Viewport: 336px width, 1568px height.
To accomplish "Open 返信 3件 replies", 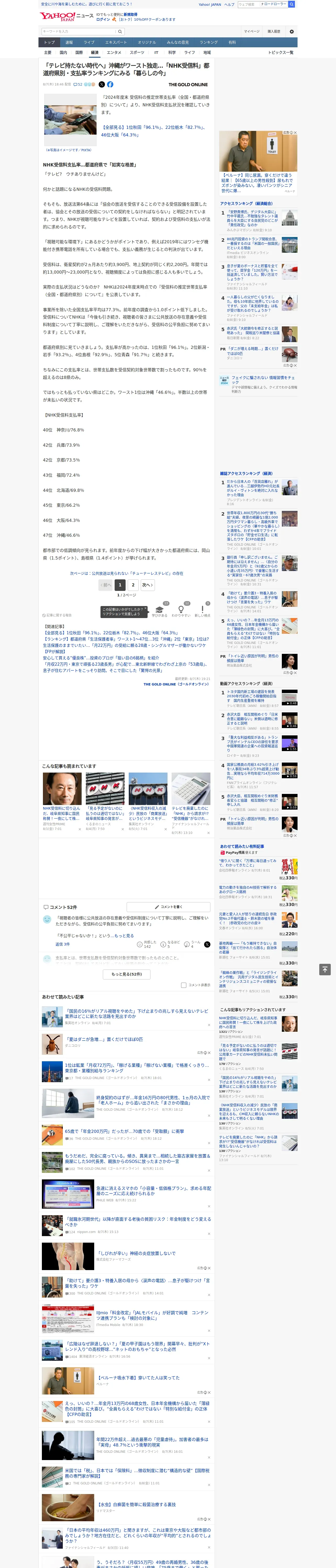I will [x=62, y=944].
